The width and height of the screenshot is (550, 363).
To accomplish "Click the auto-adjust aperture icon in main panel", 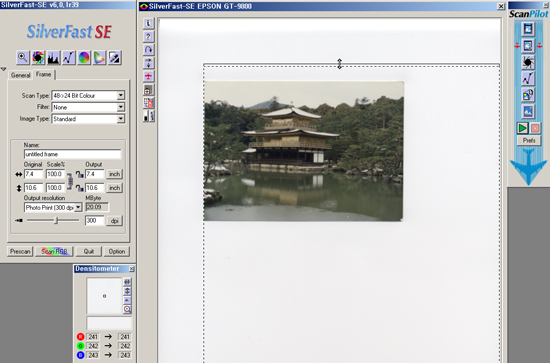I will 38,58.
